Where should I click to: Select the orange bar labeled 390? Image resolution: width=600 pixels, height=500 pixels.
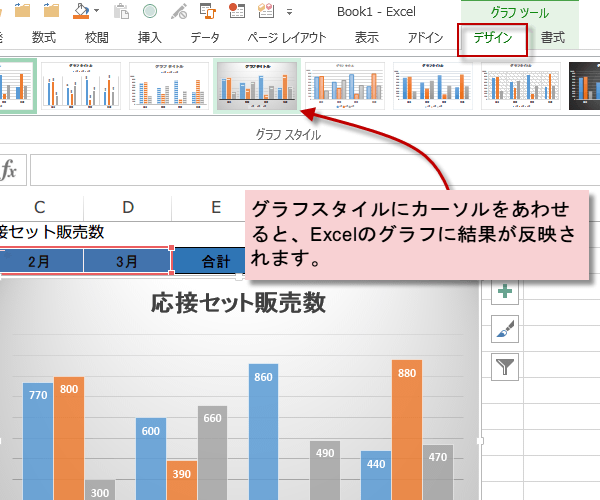[x=182, y=480]
